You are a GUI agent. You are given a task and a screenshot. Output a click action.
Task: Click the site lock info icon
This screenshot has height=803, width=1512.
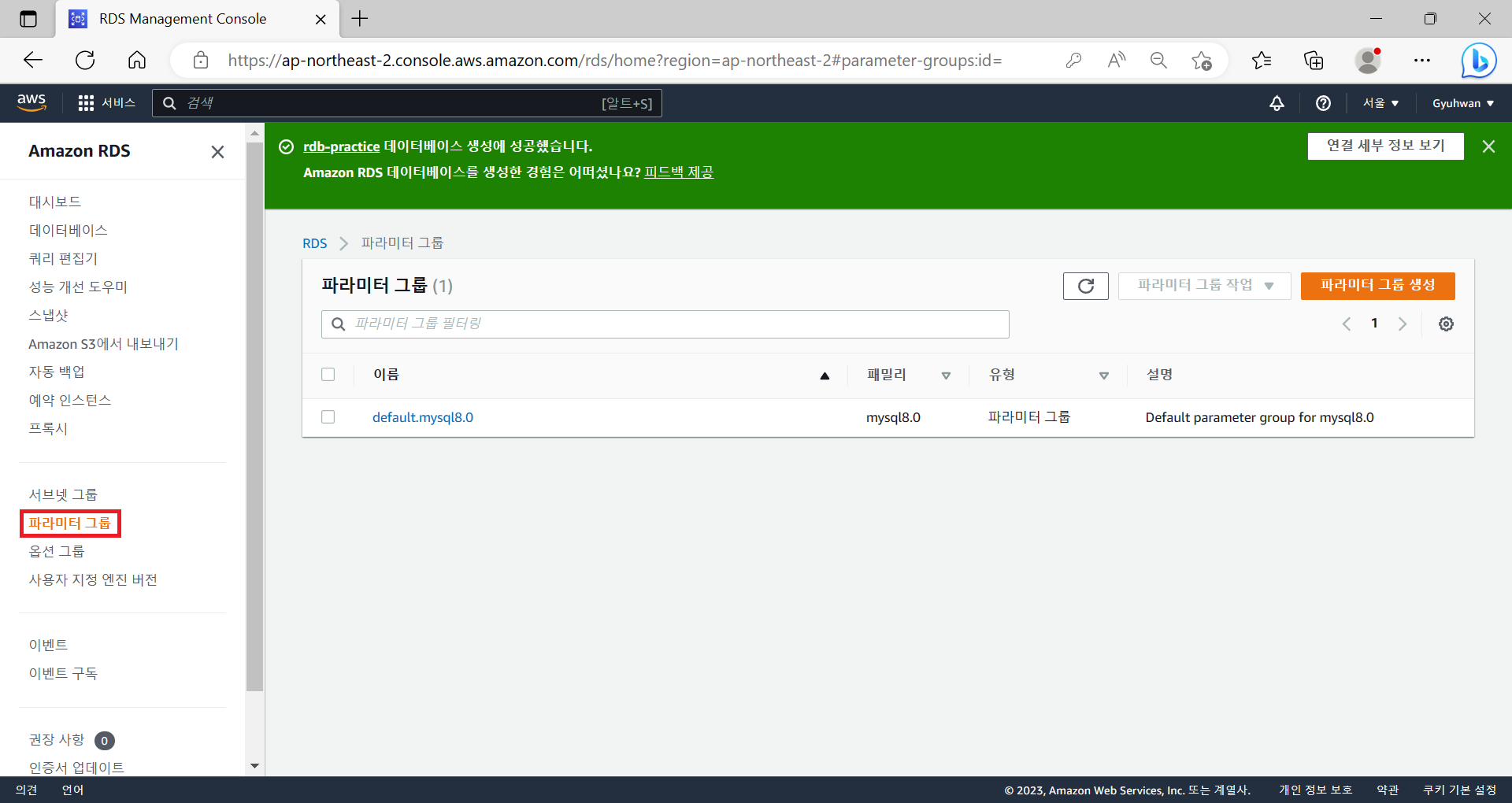(x=201, y=60)
